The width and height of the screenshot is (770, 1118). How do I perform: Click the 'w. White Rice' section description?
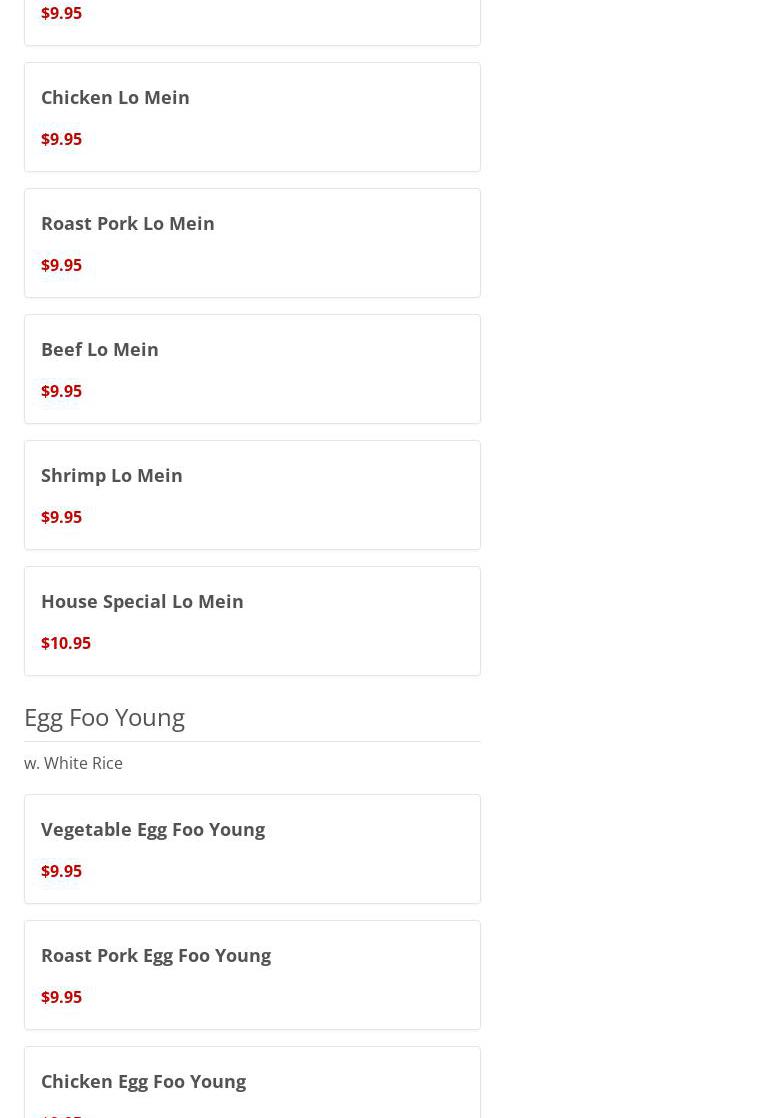pos(73,763)
